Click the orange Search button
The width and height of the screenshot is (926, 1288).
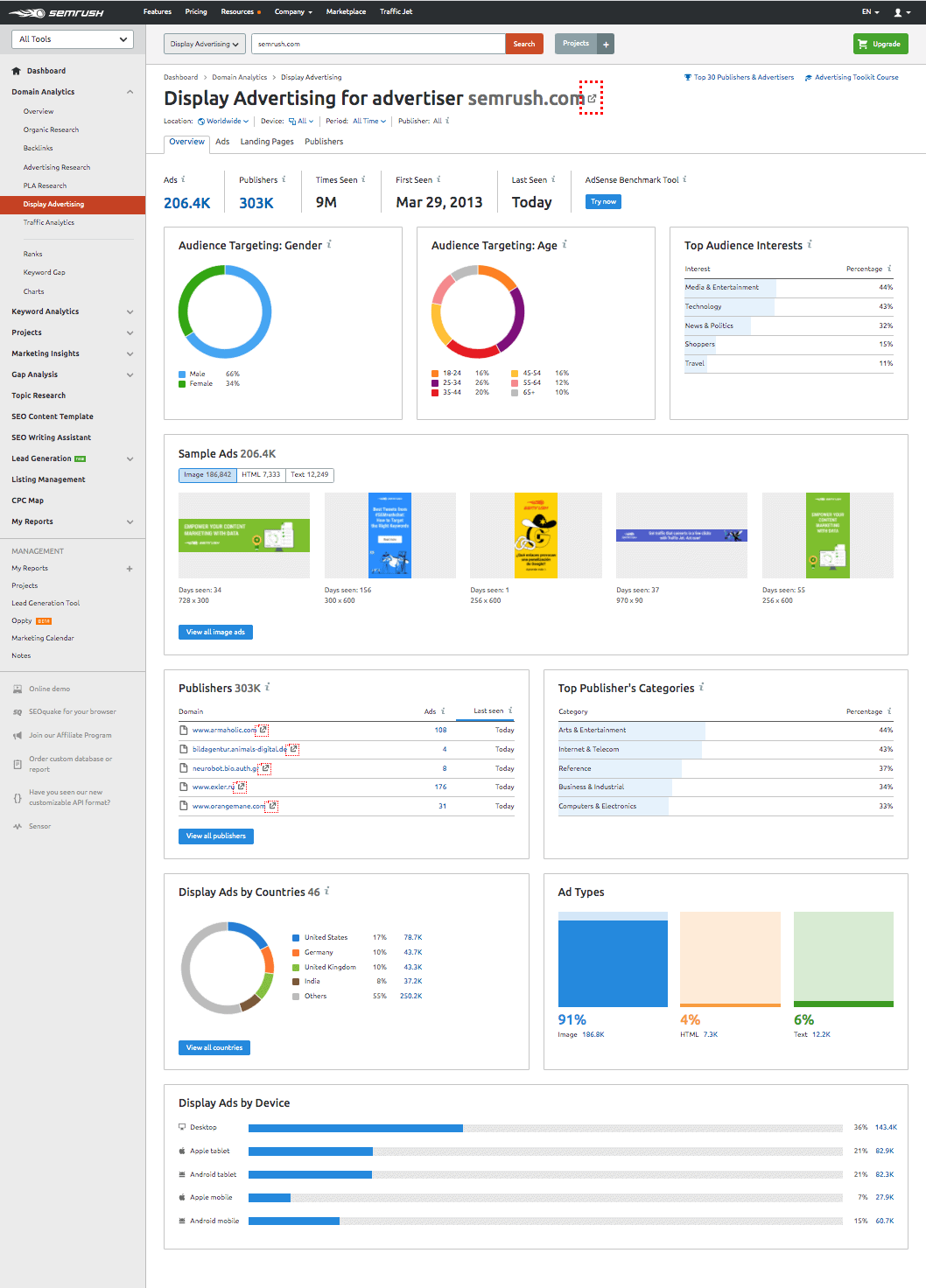[524, 44]
